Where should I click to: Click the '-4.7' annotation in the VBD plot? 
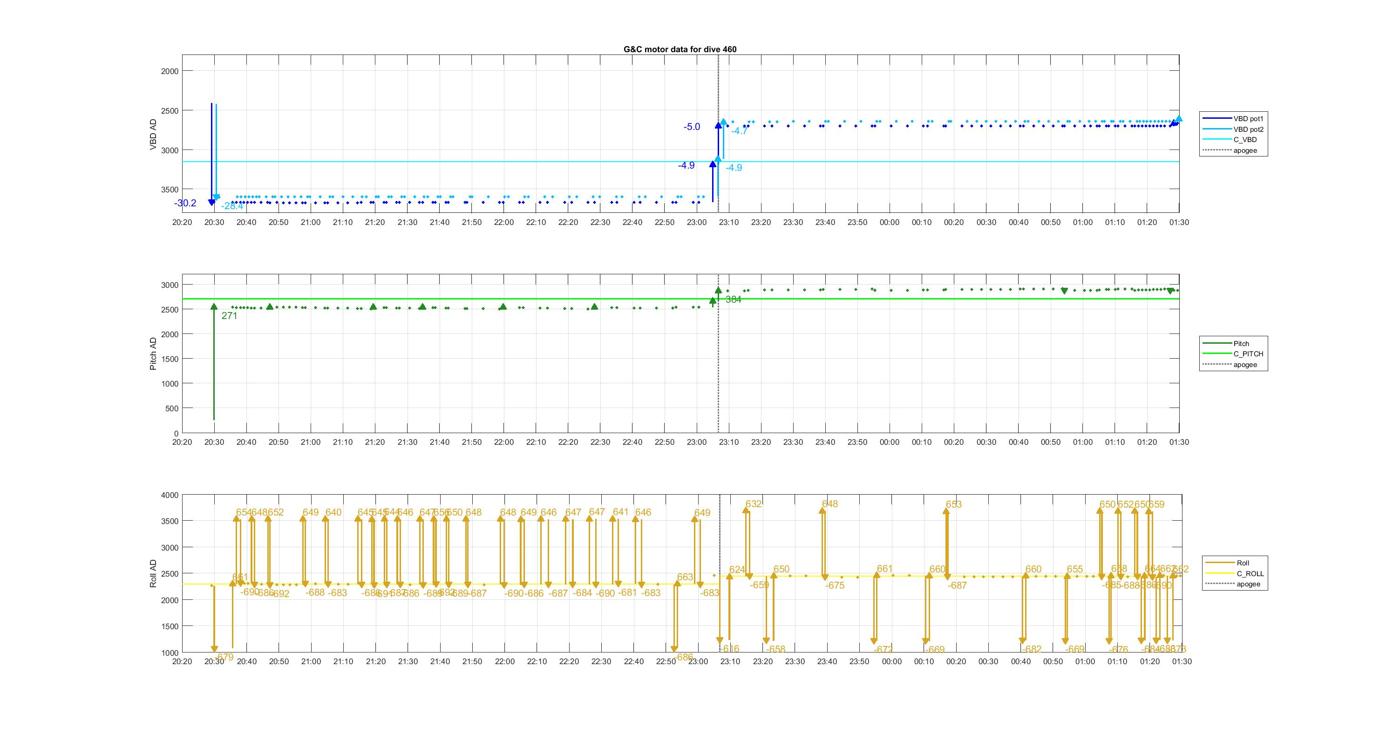739,131
